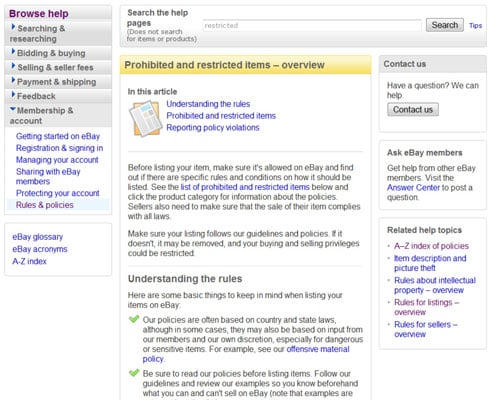The image size is (502, 400).
Task: Jump to Understanding the rules section
Action: (208, 104)
